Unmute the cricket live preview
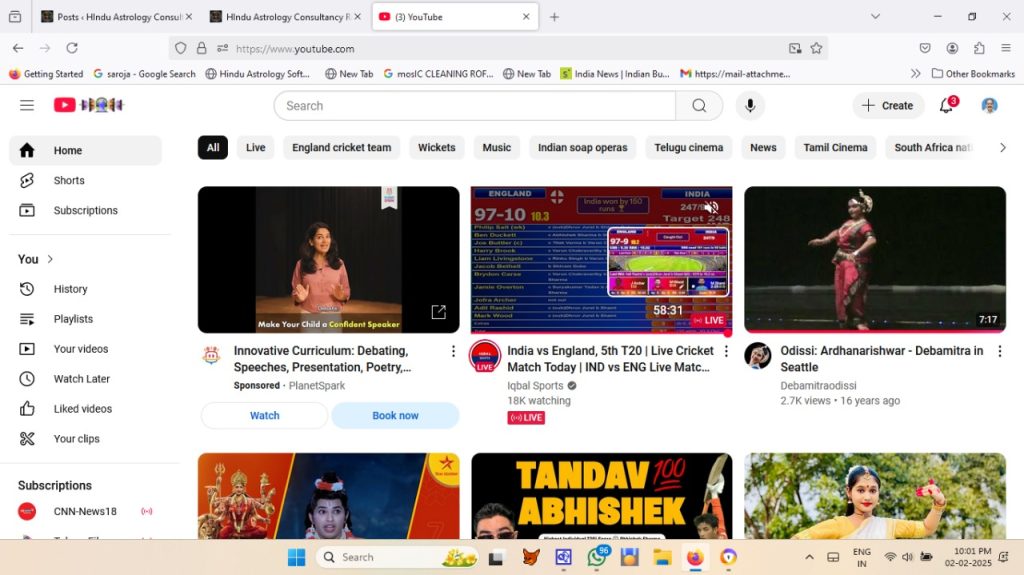Image resolution: width=1024 pixels, height=575 pixels. click(x=711, y=207)
